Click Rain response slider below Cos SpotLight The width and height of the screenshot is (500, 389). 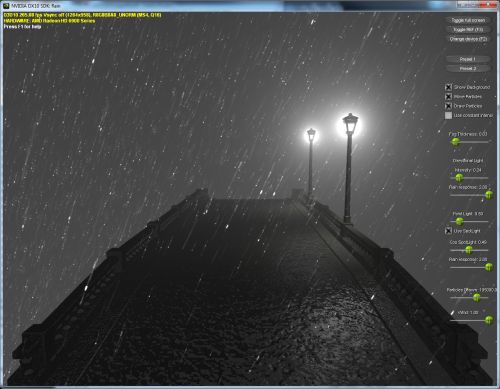pyautogui.click(x=471, y=267)
